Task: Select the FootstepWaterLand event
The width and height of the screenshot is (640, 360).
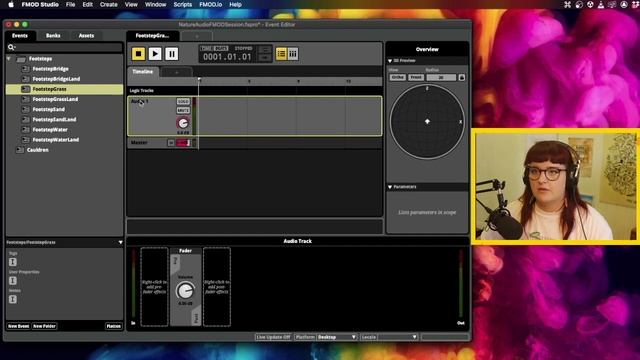Action: [56, 140]
